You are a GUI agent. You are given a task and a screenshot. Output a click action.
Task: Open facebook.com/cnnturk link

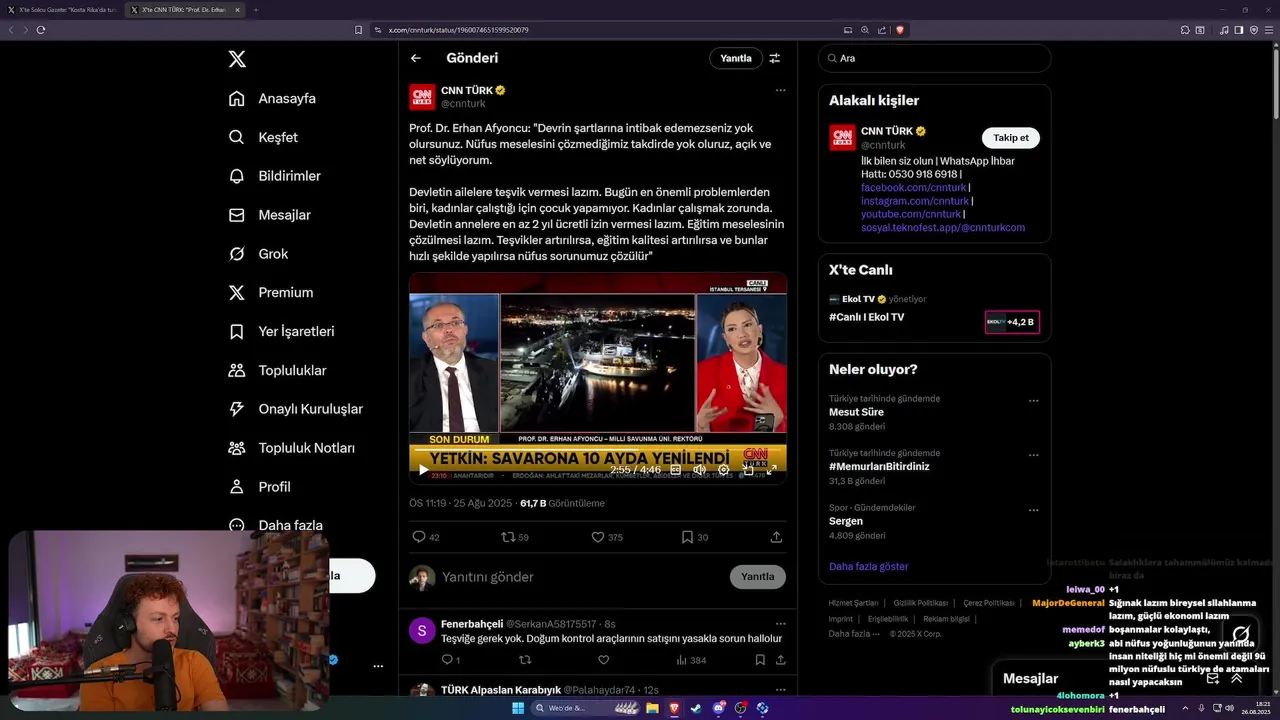913,187
